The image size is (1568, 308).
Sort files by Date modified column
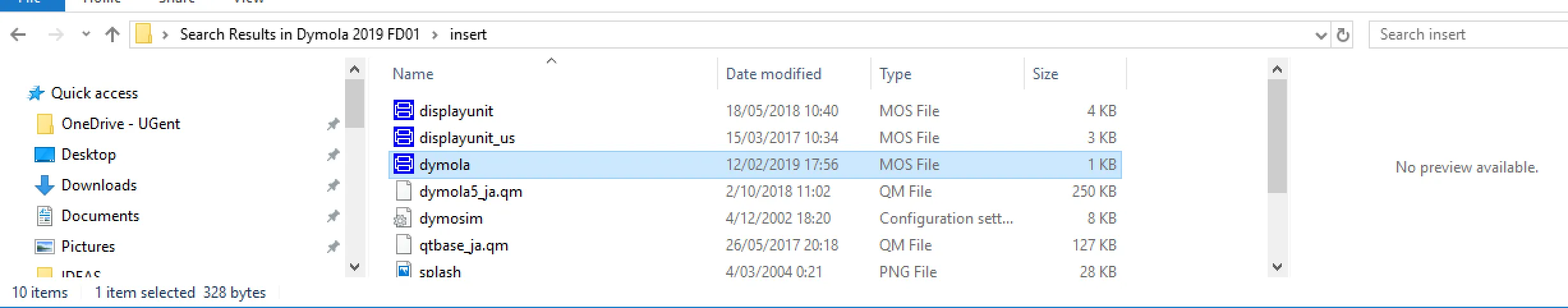pyautogui.click(x=773, y=74)
